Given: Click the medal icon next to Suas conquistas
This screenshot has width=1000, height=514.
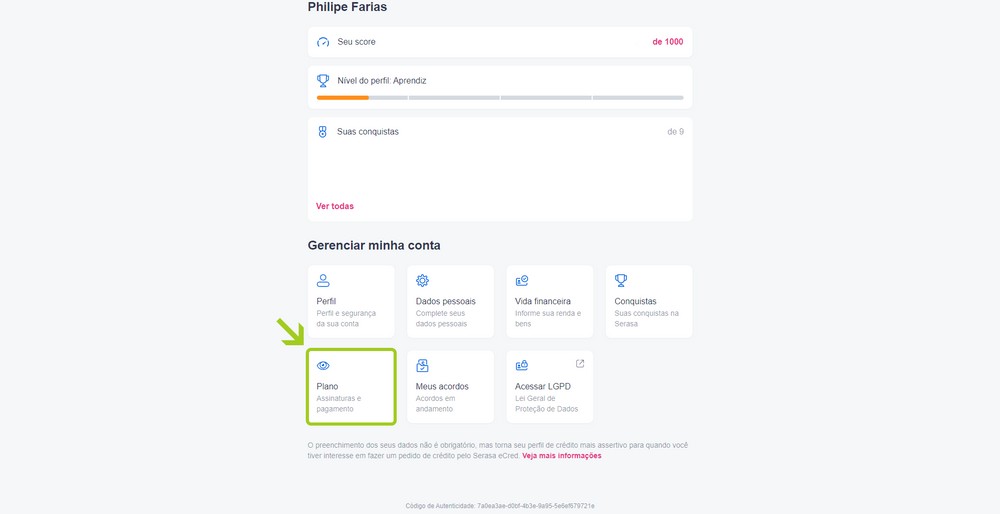Looking at the screenshot, I should tap(323, 132).
